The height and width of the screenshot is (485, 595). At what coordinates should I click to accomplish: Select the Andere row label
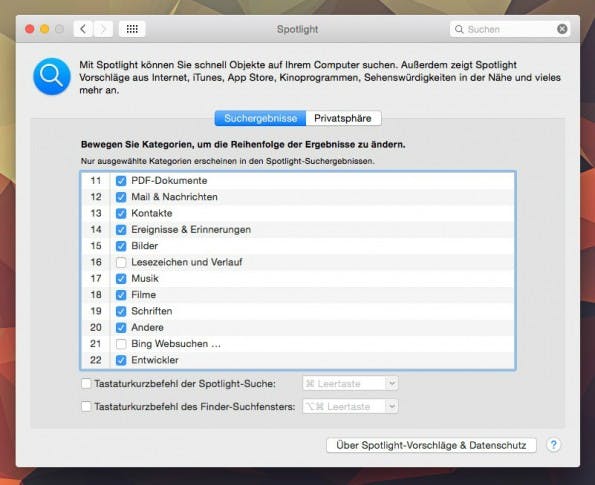tap(148, 328)
